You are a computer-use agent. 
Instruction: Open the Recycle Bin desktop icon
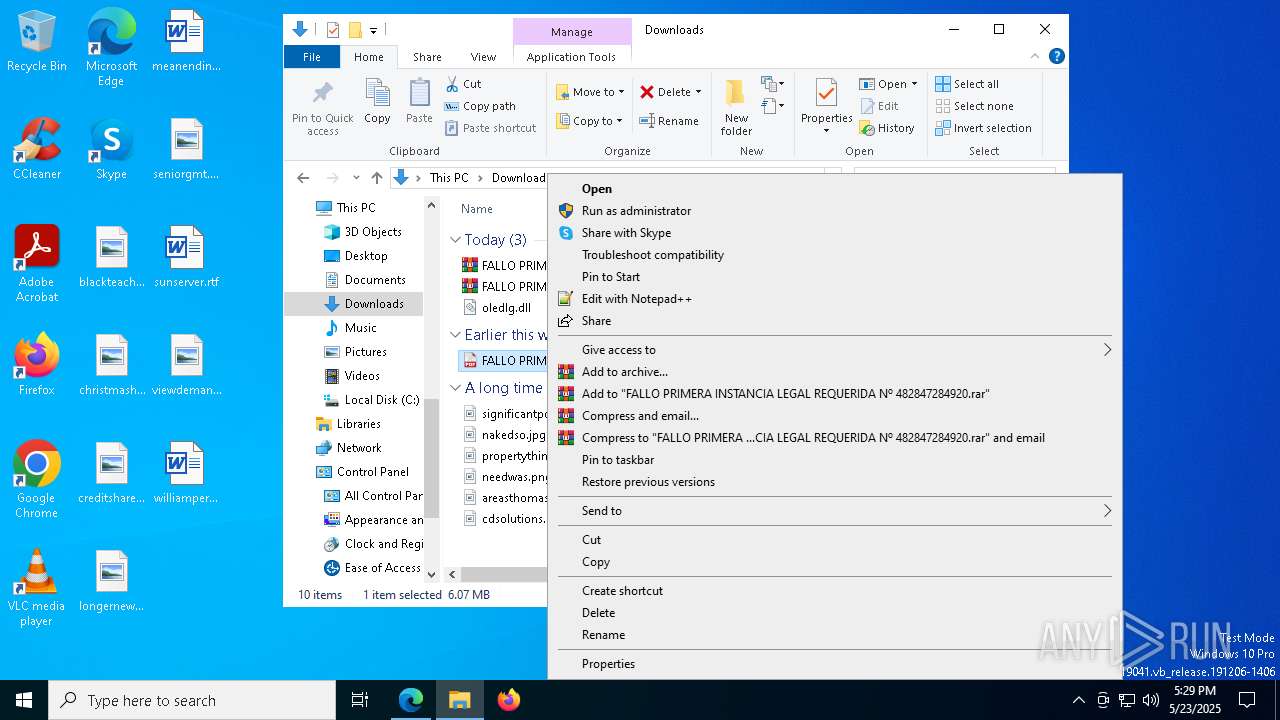tap(37, 43)
